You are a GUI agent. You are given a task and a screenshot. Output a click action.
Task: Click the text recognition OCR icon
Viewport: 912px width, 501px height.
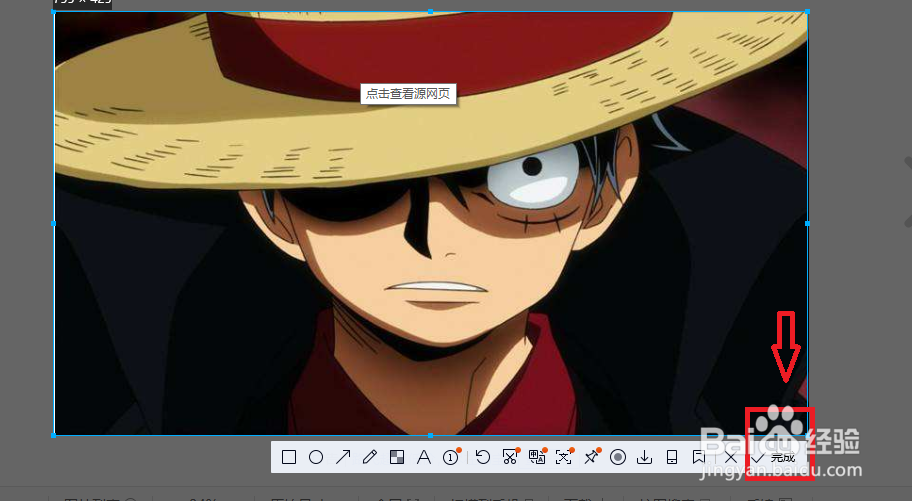(564, 457)
